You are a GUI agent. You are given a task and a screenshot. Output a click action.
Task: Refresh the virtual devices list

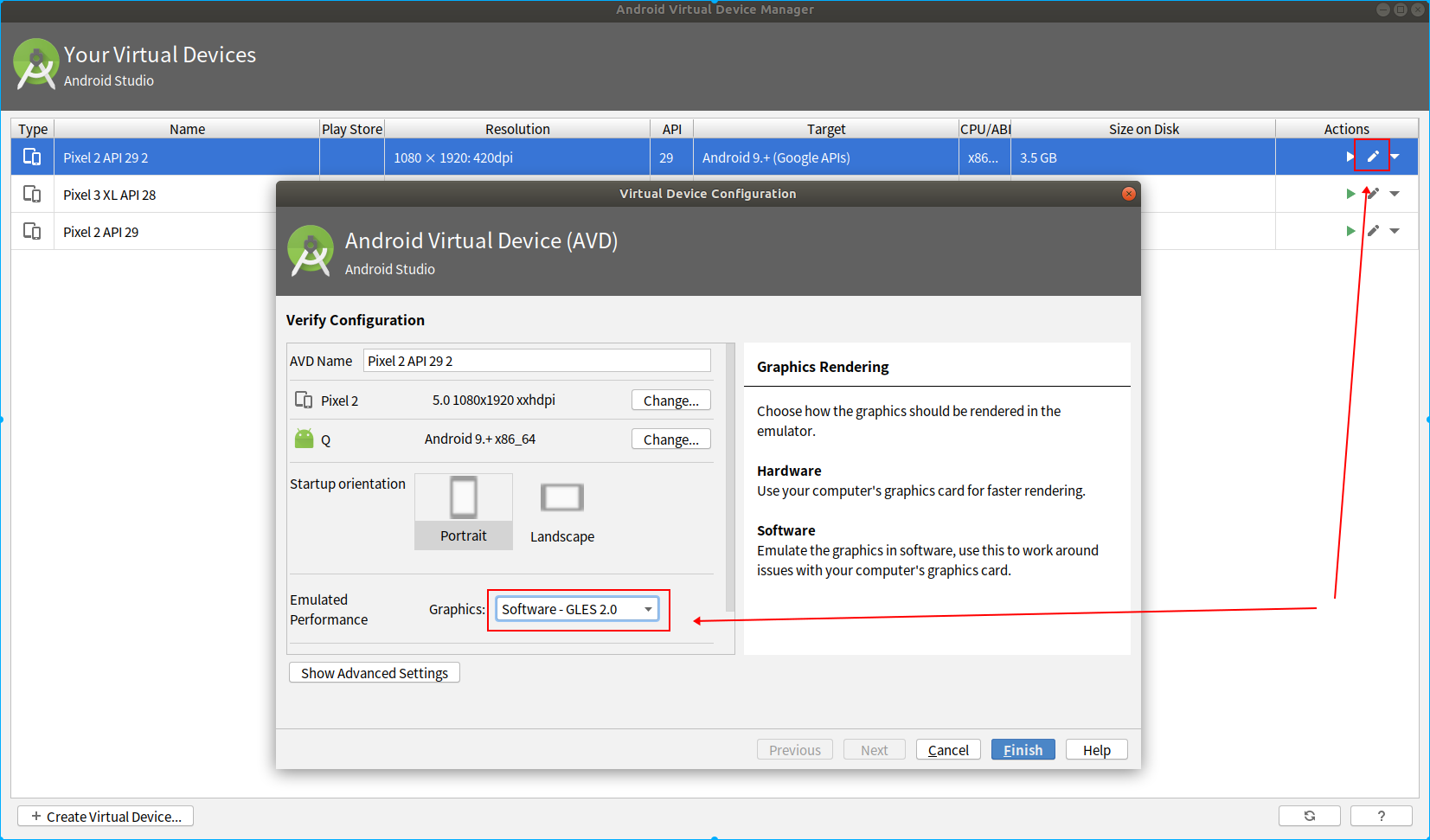click(1310, 816)
